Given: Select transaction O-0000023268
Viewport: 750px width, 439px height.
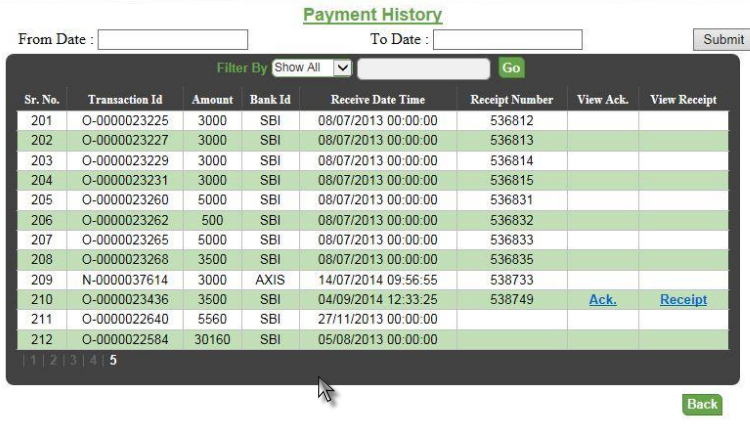Looking at the screenshot, I should point(125,260).
